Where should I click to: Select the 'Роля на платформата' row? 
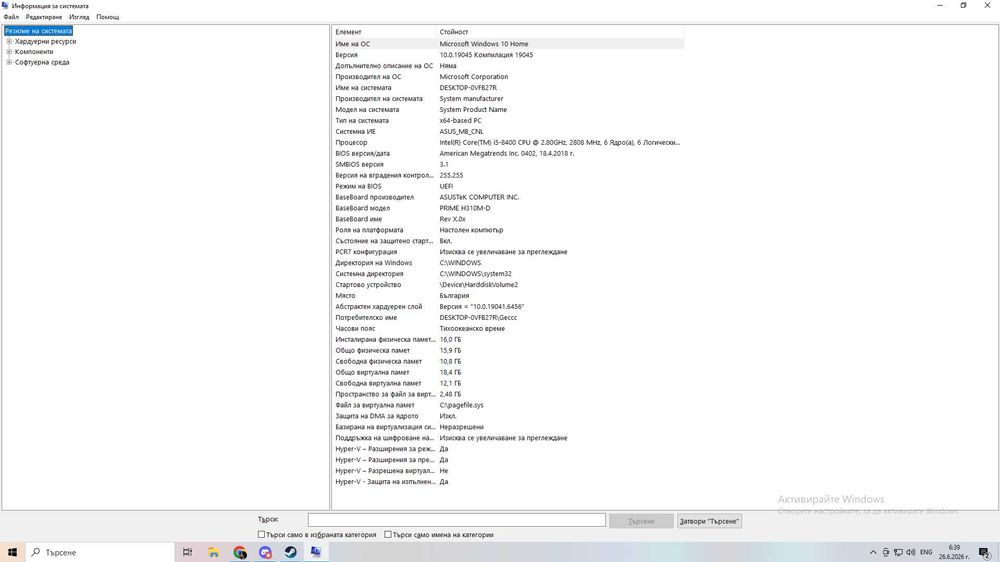(508, 230)
